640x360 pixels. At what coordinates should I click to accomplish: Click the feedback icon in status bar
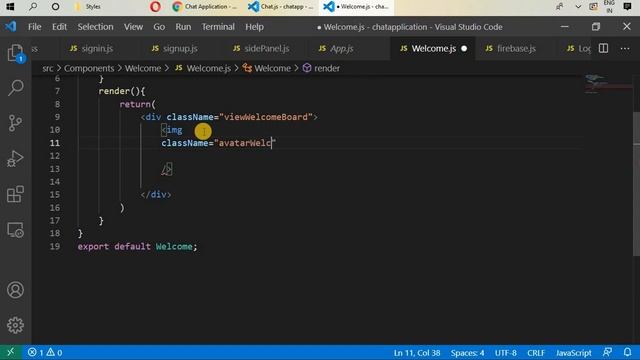[x=607, y=352]
